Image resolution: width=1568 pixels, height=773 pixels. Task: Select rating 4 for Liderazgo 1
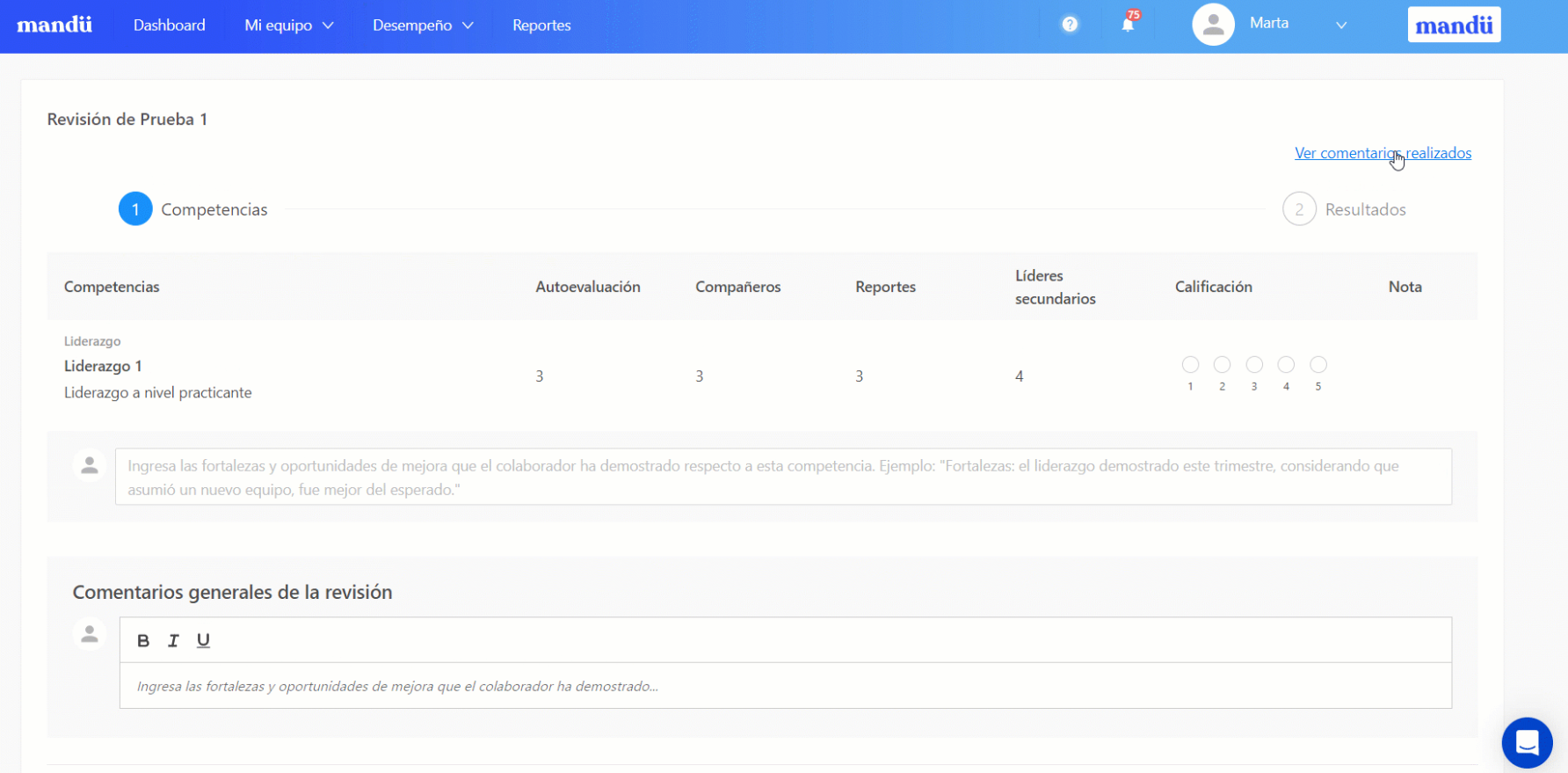(x=1286, y=364)
